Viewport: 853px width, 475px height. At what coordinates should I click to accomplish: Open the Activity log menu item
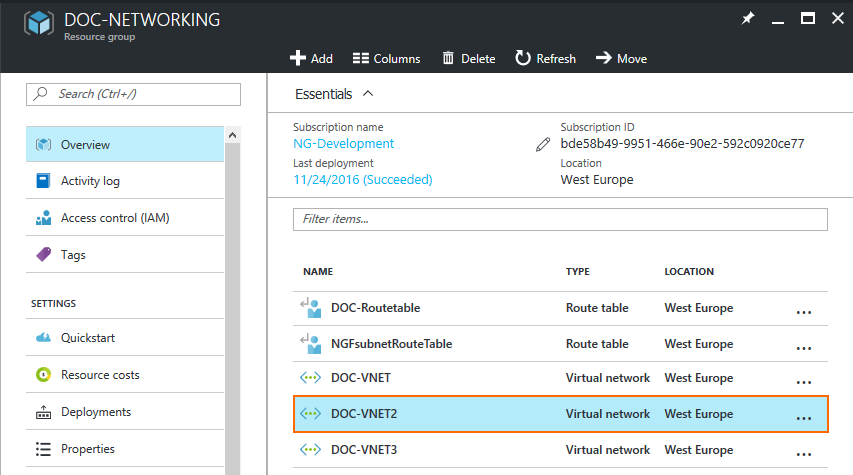pyautogui.click(x=125, y=181)
